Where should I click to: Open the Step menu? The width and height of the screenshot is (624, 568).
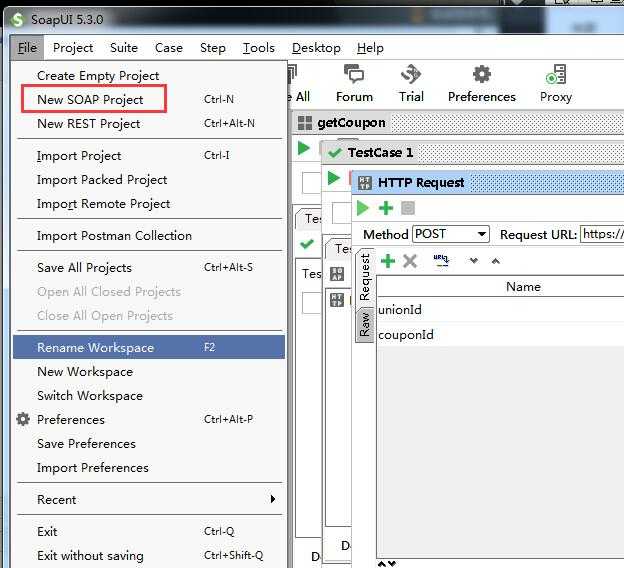[213, 48]
